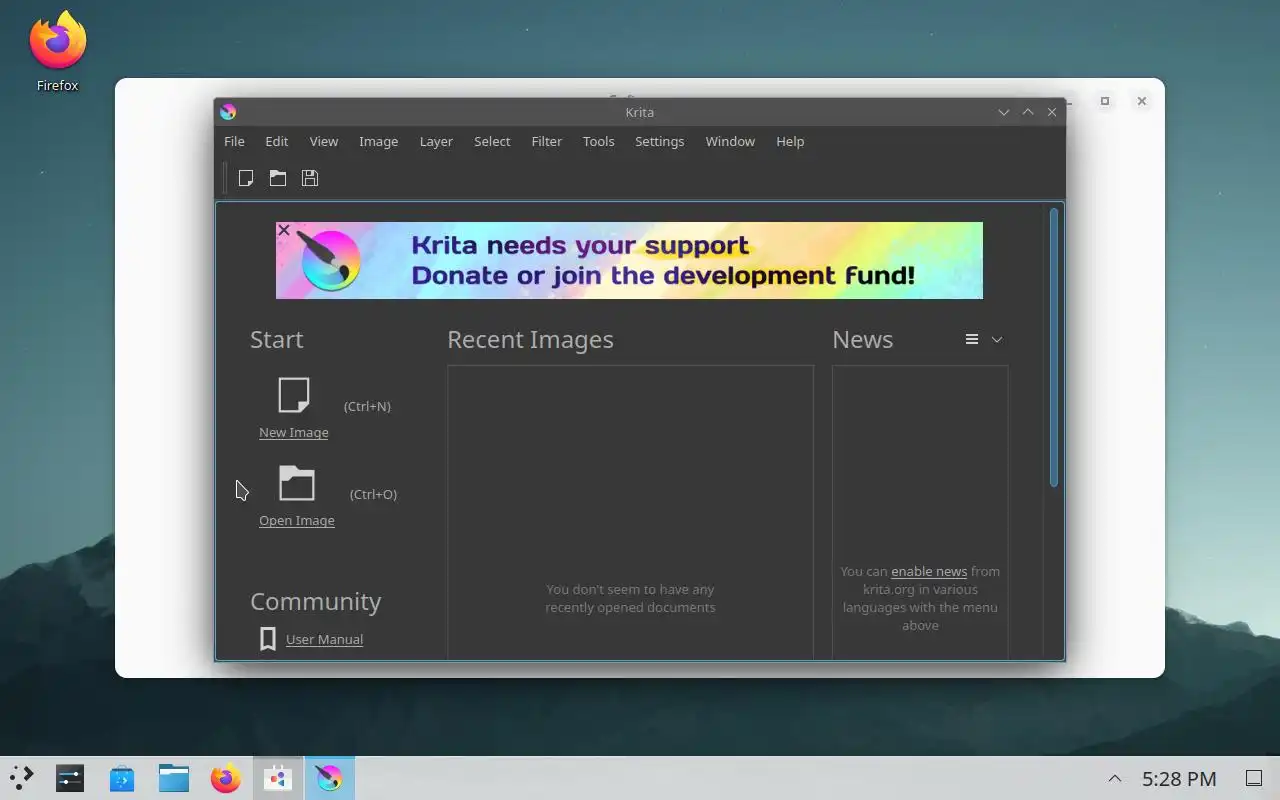The height and width of the screenshot is (800, 1280).
Task: Open the Select menu
Action: tap(492, 141)
